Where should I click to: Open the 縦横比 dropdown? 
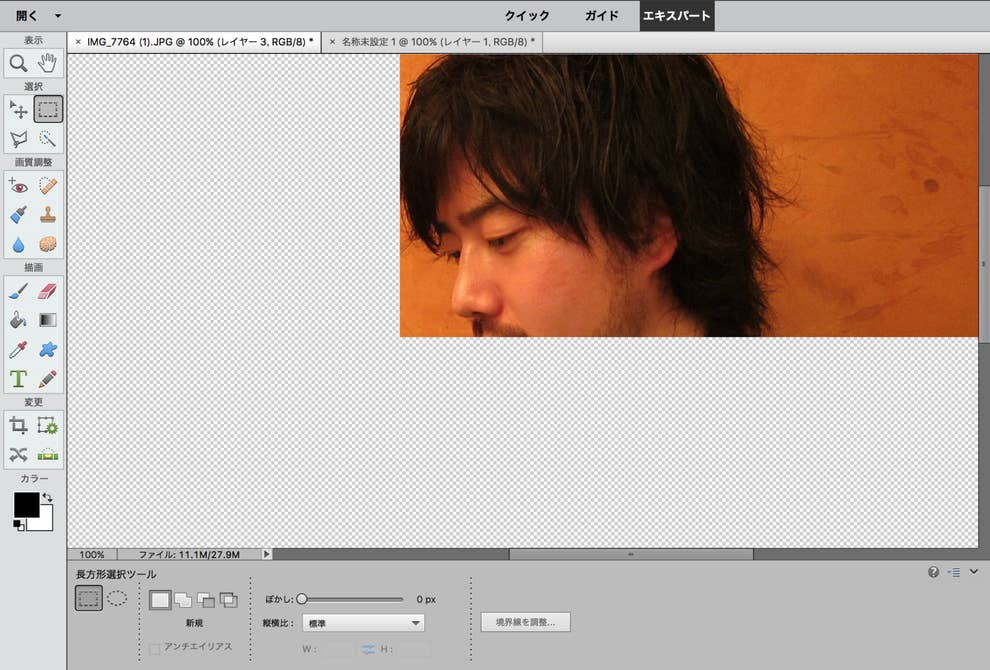[363, 623]
